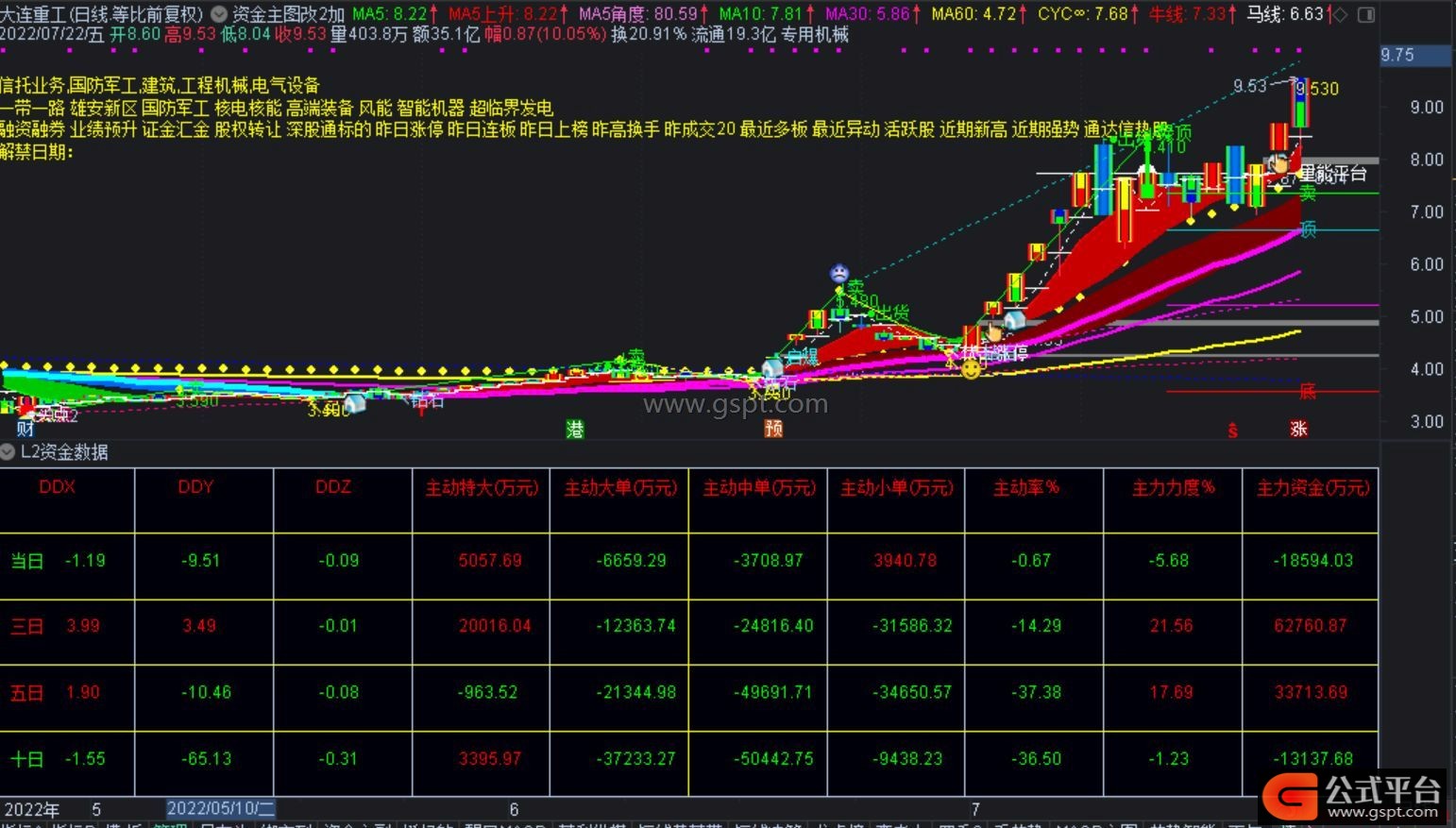This screenshot has height=828, width=1456.
Task: Click the cube icon beside 3.440 label
Action: pyautogui.click(x=354, y=404)
